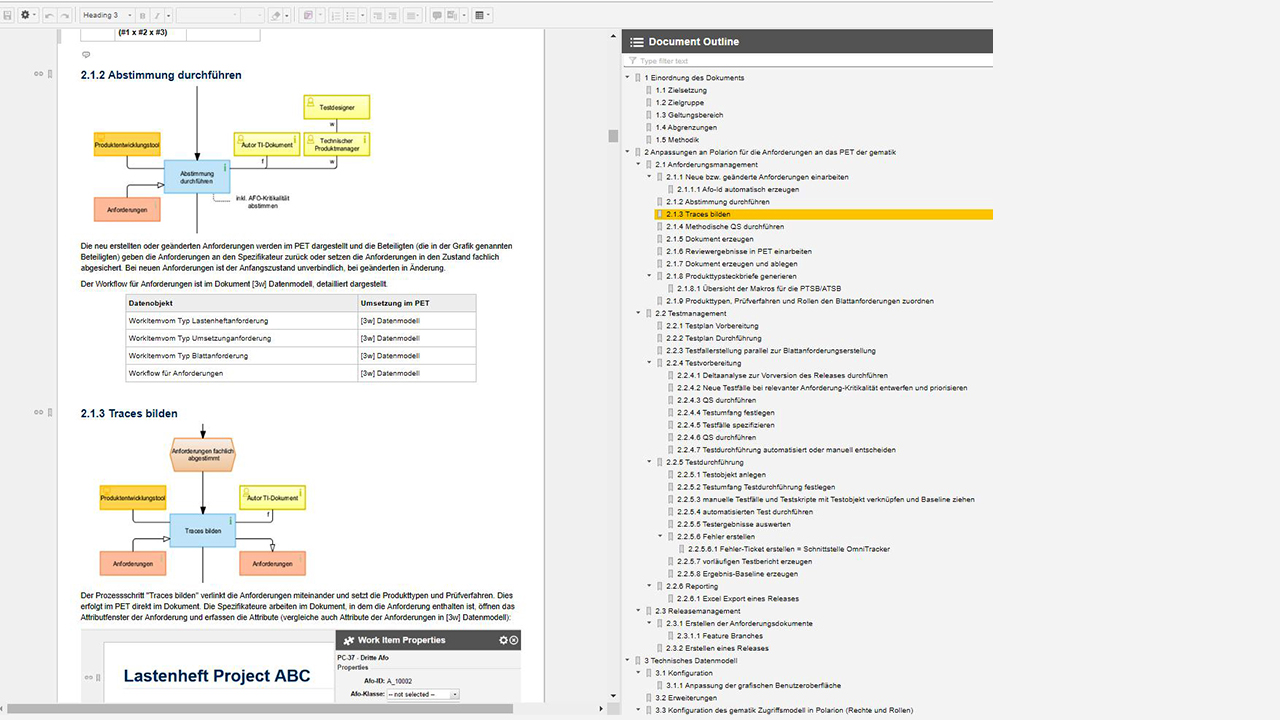The width and height of the screenshot is (1280, 720).
Task: Insert a numbered list
Action: point(336,15)
